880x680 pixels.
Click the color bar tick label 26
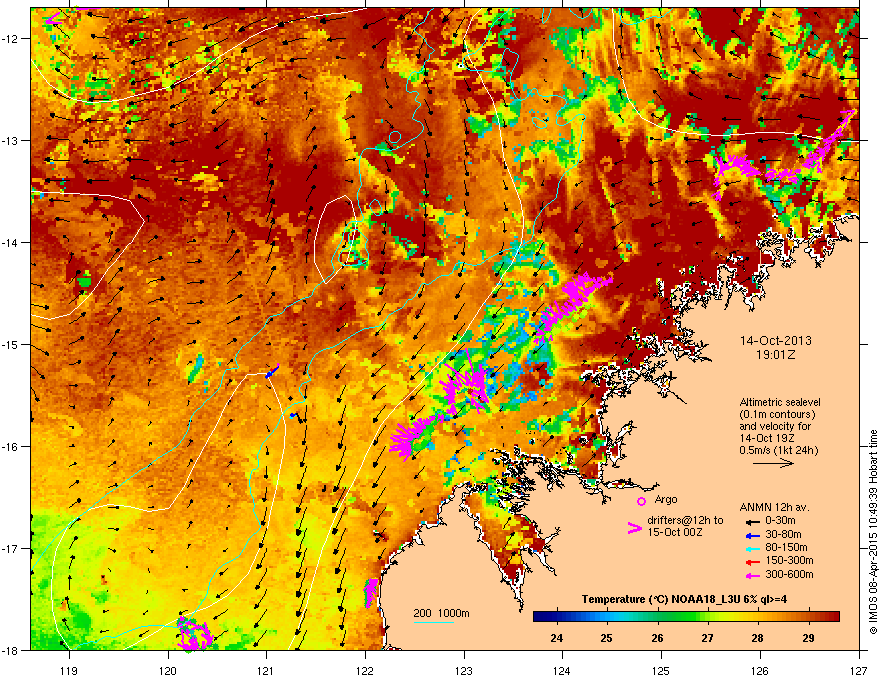point(657,638)
